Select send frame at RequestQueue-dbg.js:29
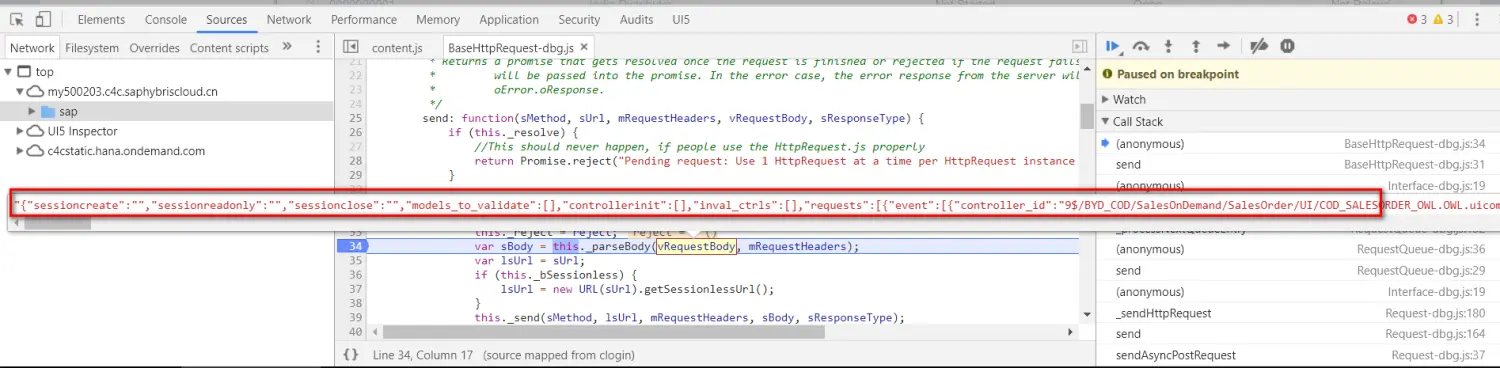Image resolution: width=1500 pixels, height=368 pixels. 1298,270
